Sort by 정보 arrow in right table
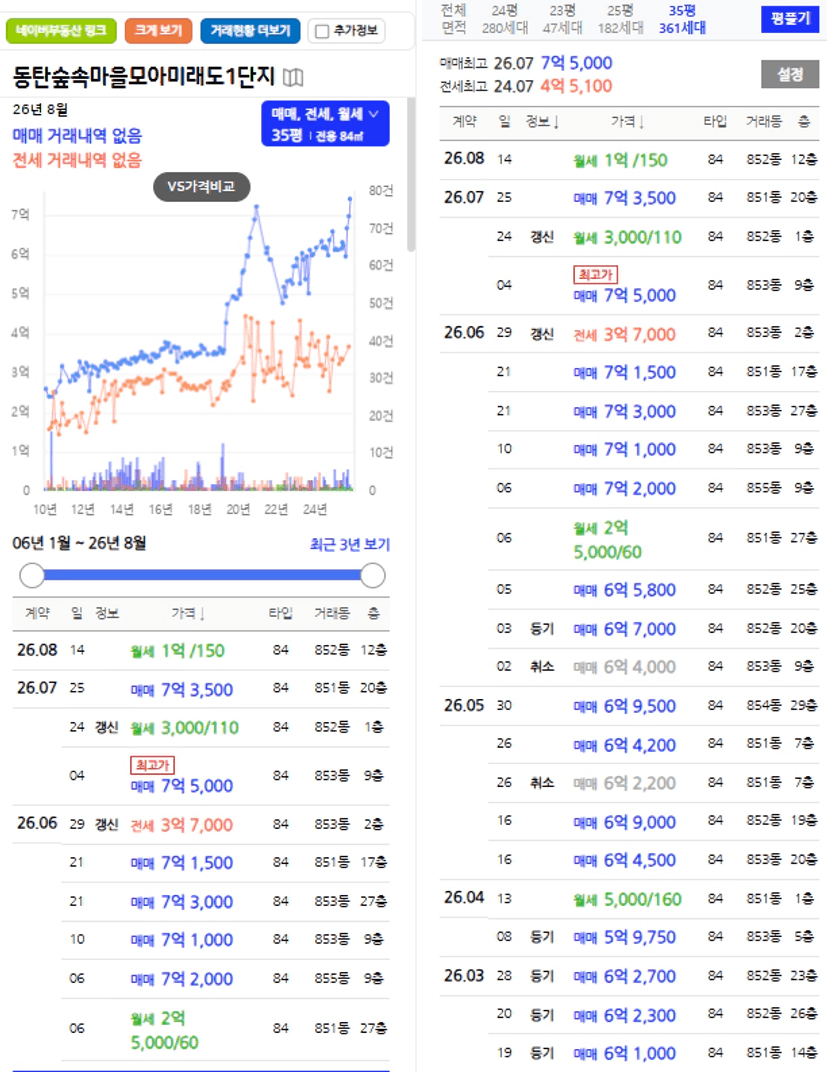 coord(556,122)
